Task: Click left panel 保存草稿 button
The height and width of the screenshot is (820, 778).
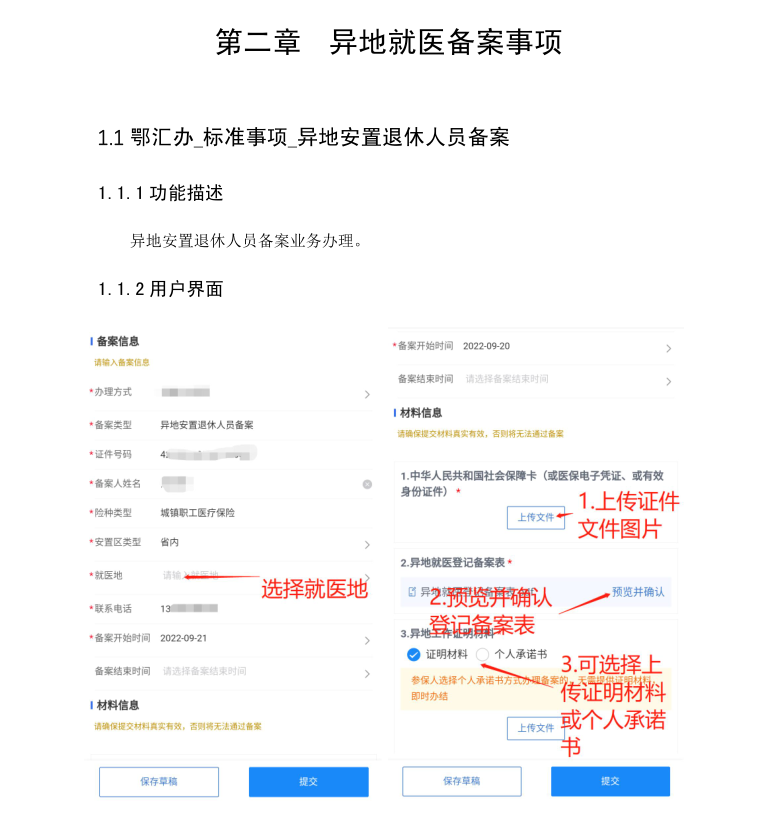Action: click(159, 781)
